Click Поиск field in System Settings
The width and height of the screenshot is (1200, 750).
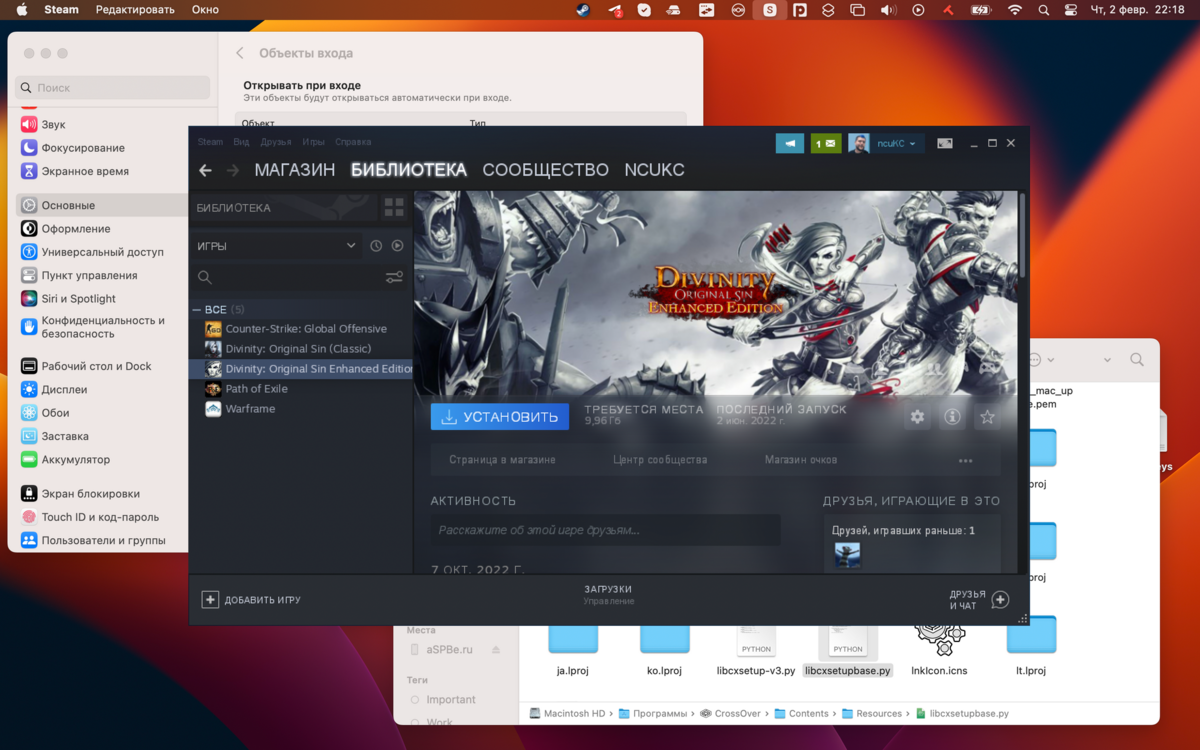click(x=113, y=88)
